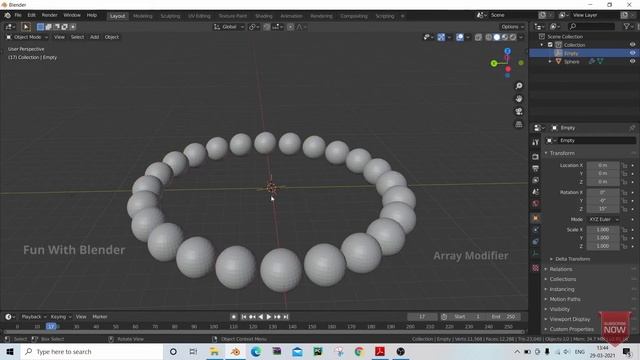Expand the Relations panel

[x=559, y=269]
